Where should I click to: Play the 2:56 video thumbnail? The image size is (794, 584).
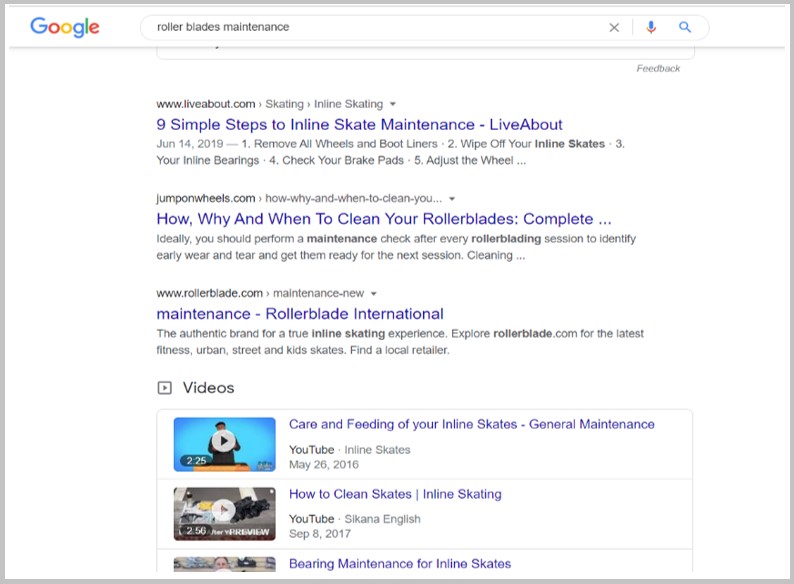pos(224,514)
